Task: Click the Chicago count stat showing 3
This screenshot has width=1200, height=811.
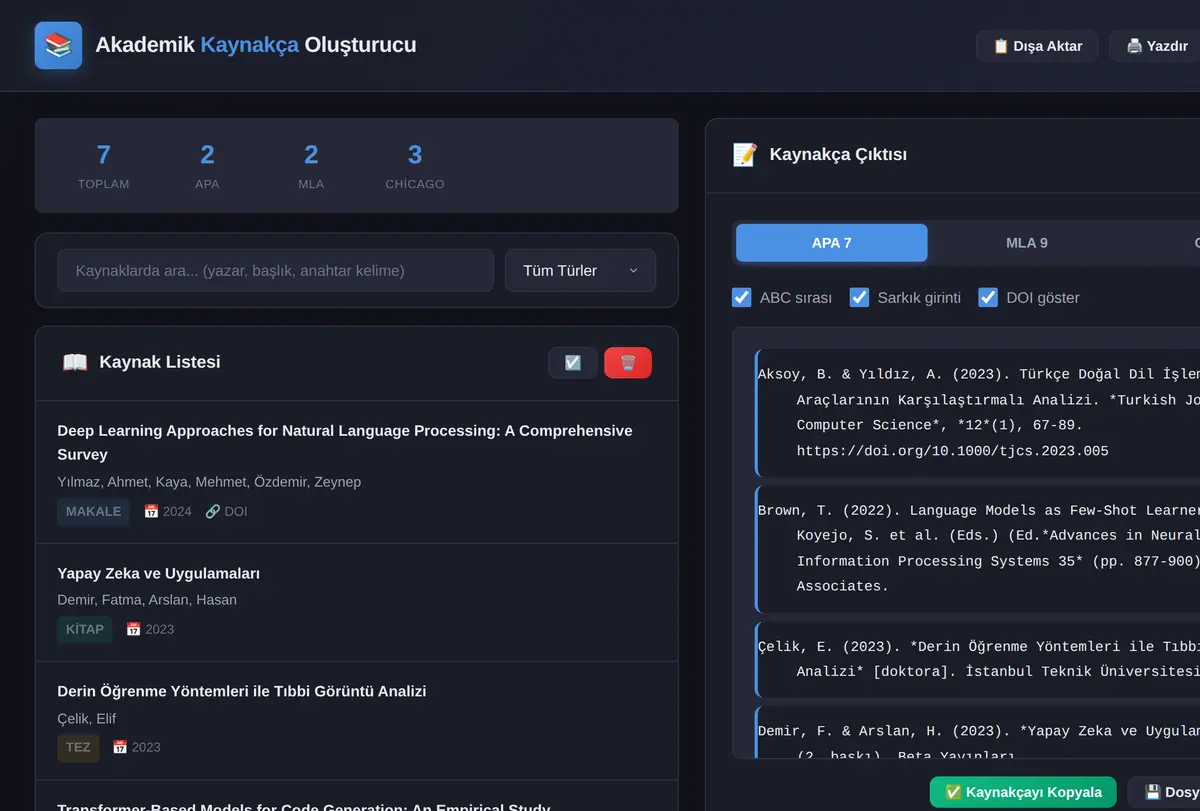Action: tap(415, 166)
